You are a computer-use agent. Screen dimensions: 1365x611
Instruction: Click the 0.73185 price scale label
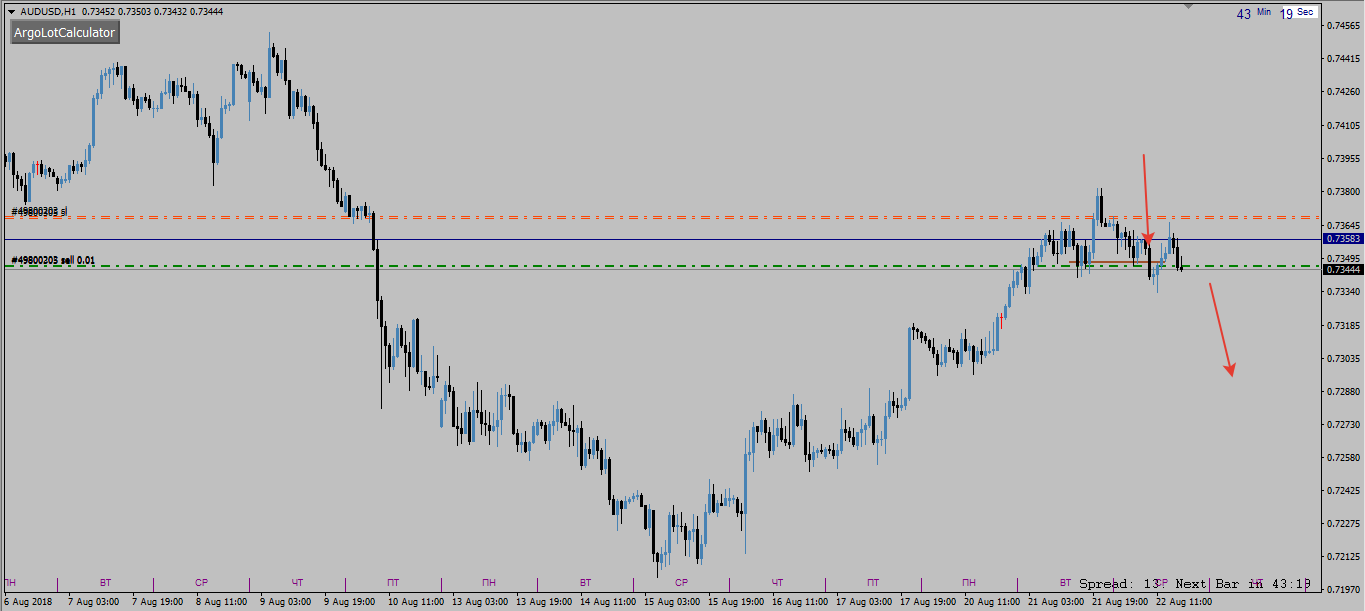(x=1342, y=325)
